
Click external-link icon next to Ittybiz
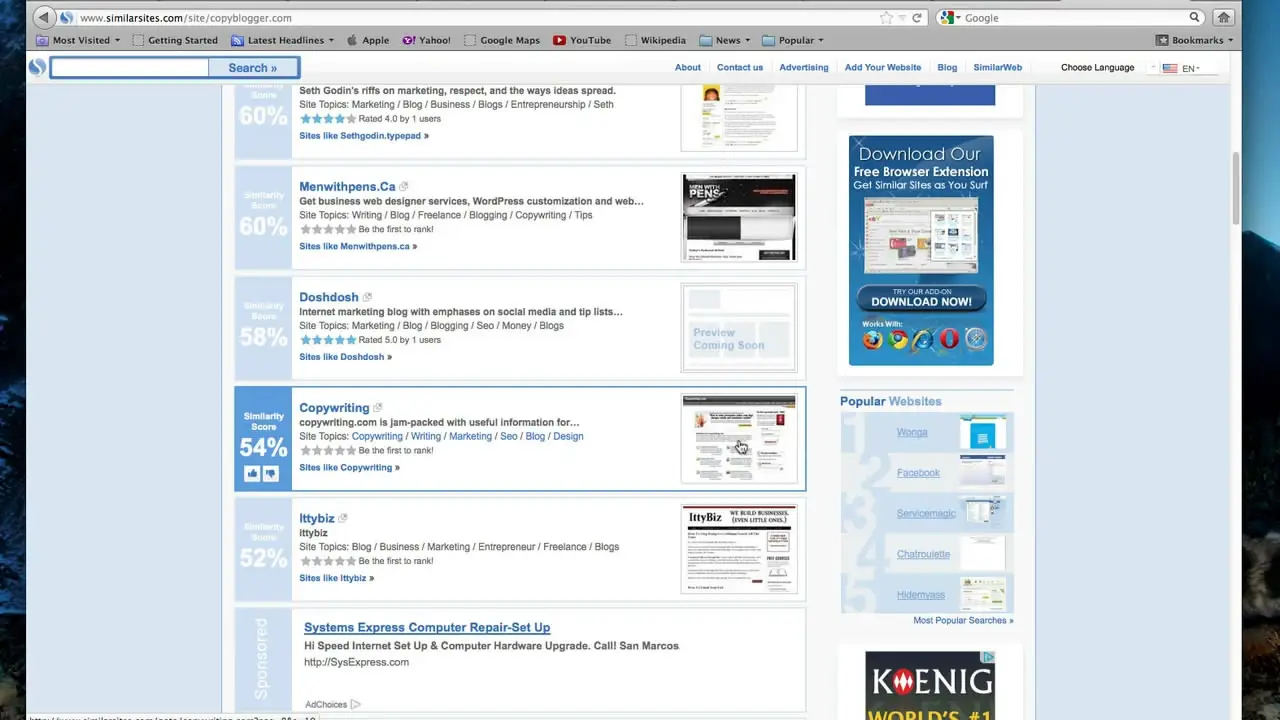point(343,518)
